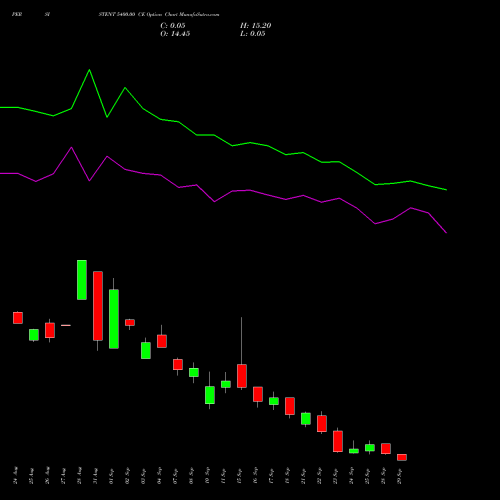Select the tall green candle for 01 Sep
The image size is (500, 500).
(114, 319)
